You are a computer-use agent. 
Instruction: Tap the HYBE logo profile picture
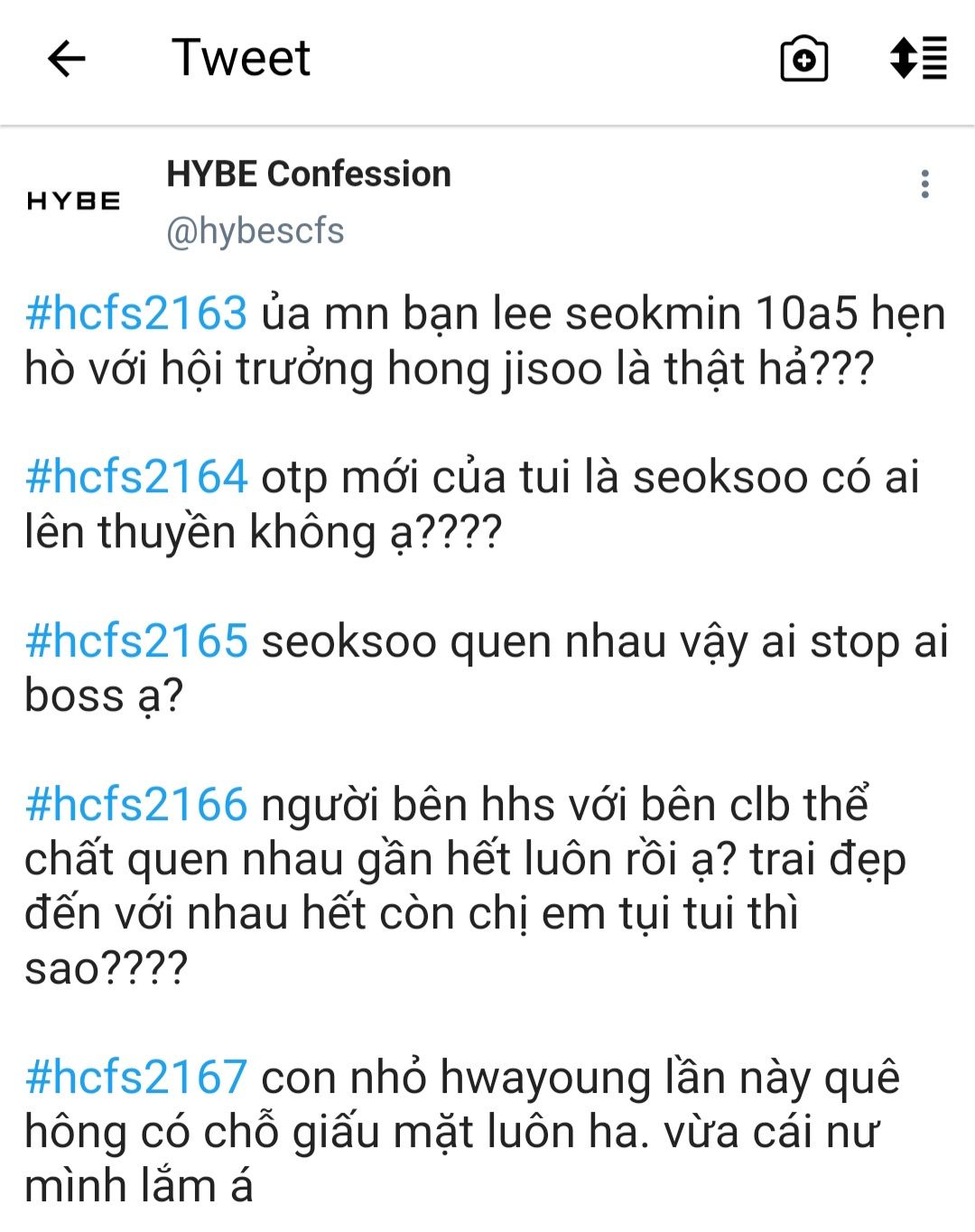[73, 201]
